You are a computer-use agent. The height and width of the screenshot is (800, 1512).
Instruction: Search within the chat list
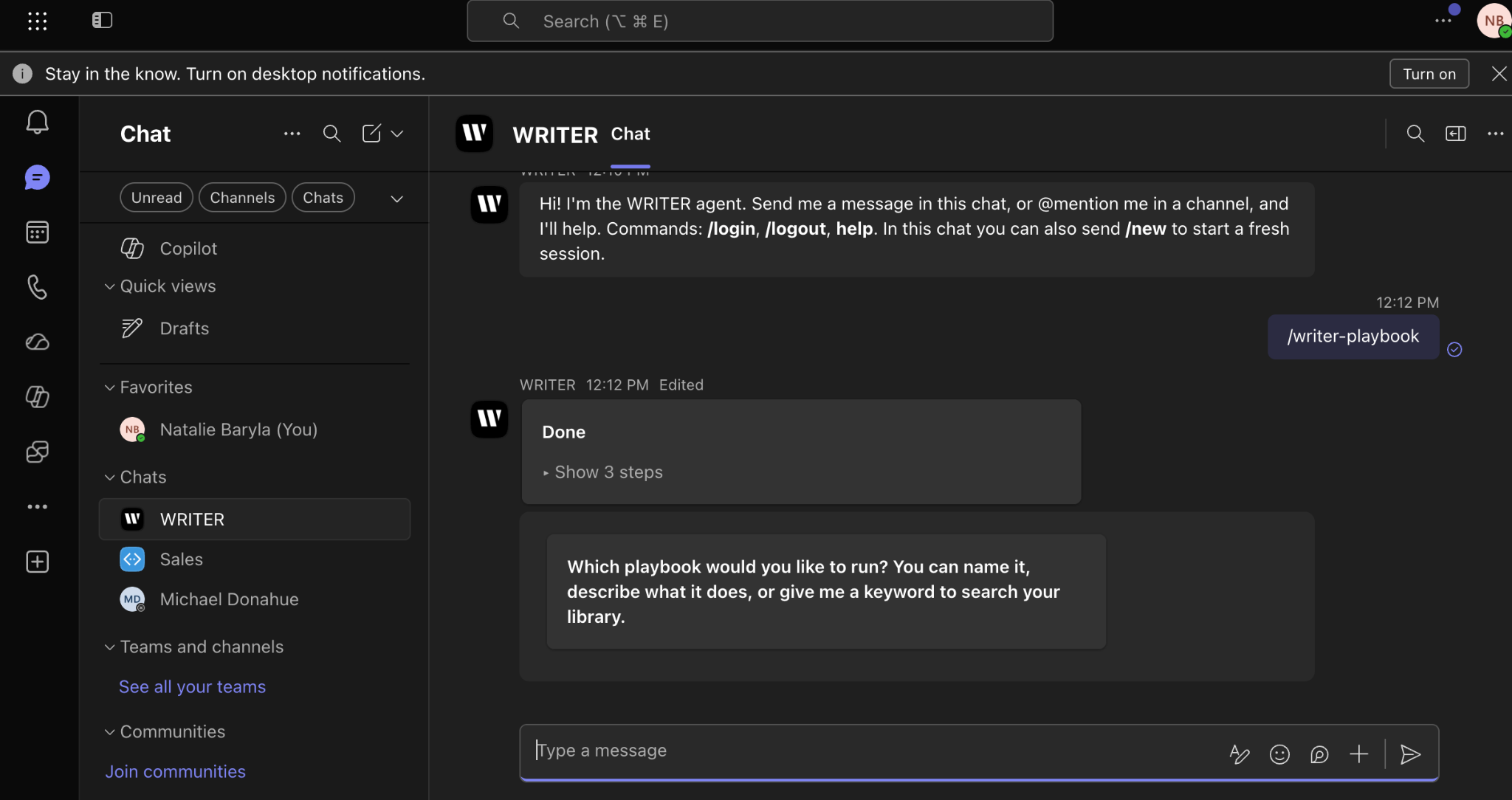pyautogui.click(x=331, y=134)
